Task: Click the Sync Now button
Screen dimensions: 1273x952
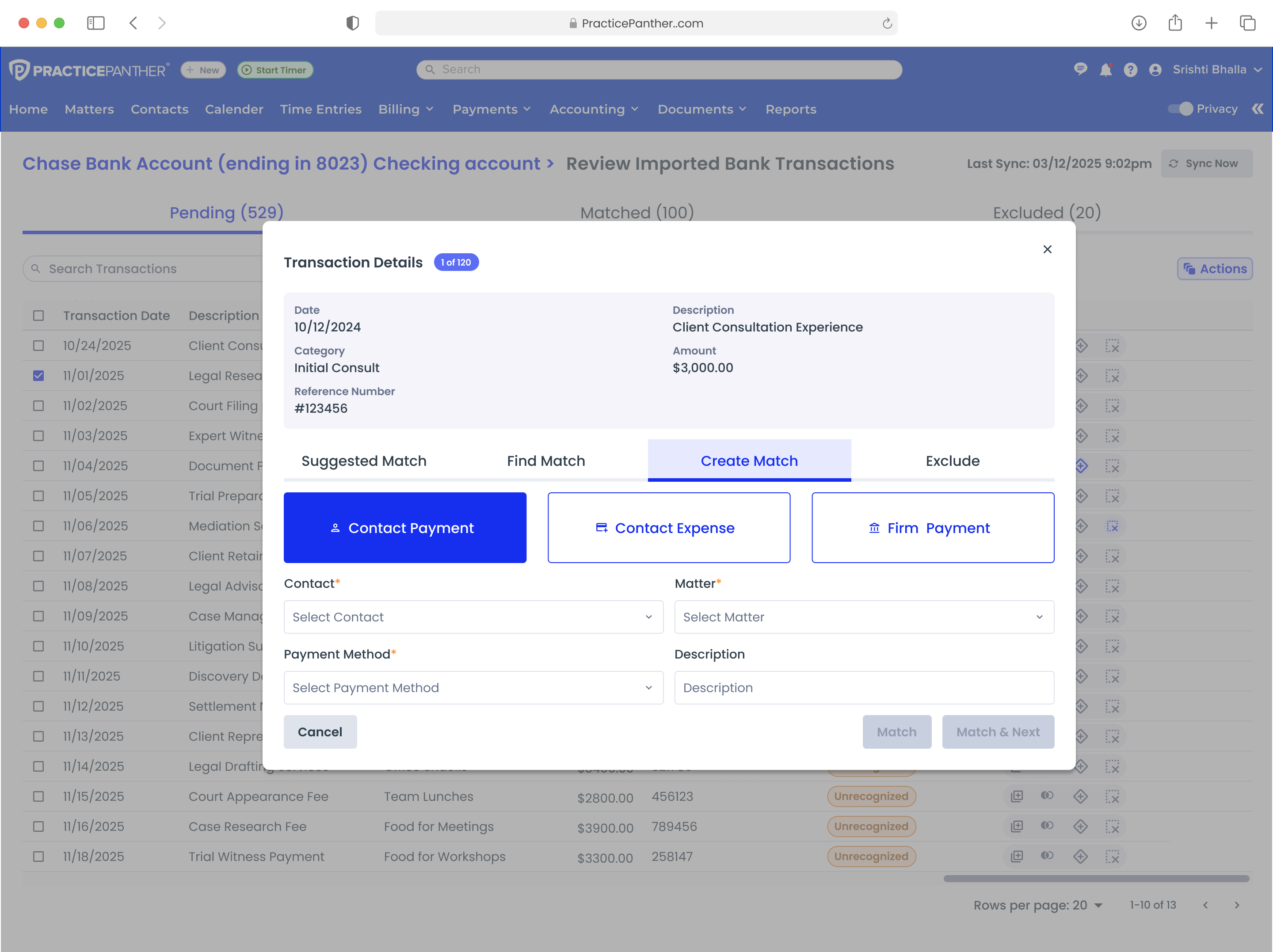Action: pyautogui.click(x=1207, y=163)
